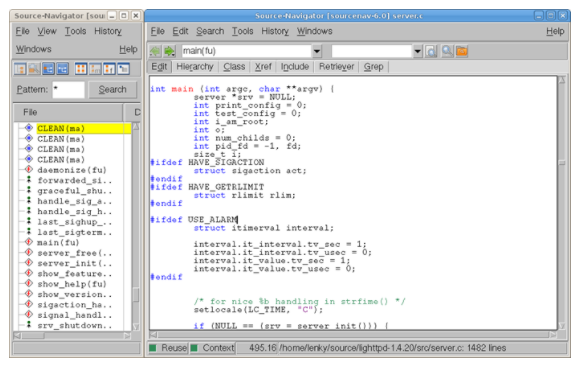Click the code editor scroll-down arrow
The height and width of the screenshot is (369, 584).
coord(562,326)
